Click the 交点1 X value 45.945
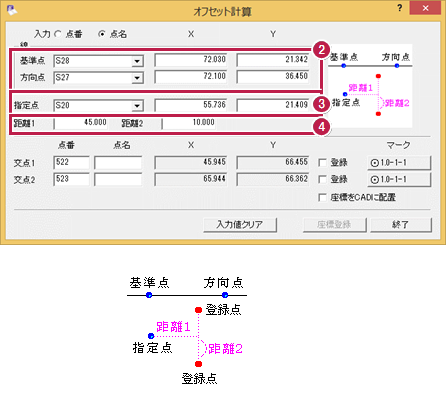 point(191,162)
